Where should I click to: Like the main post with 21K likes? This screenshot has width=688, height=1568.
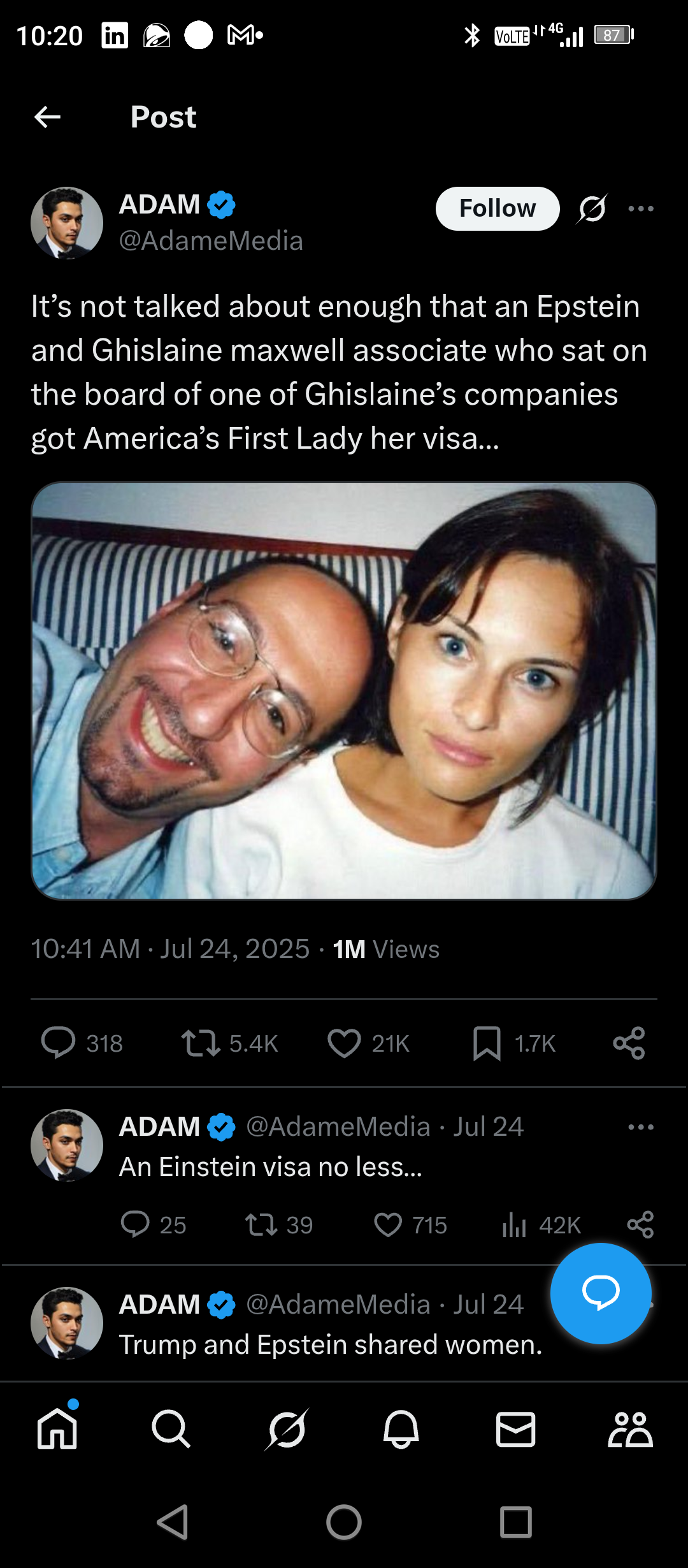(x=344, y=1043)
